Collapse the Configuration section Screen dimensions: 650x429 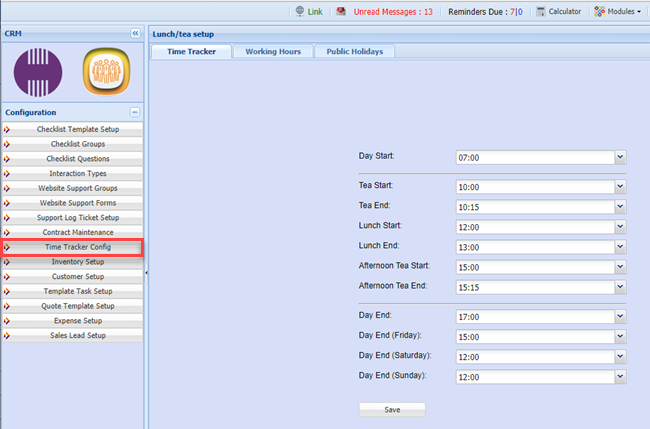pyautogui.click(x=135, y=112)
